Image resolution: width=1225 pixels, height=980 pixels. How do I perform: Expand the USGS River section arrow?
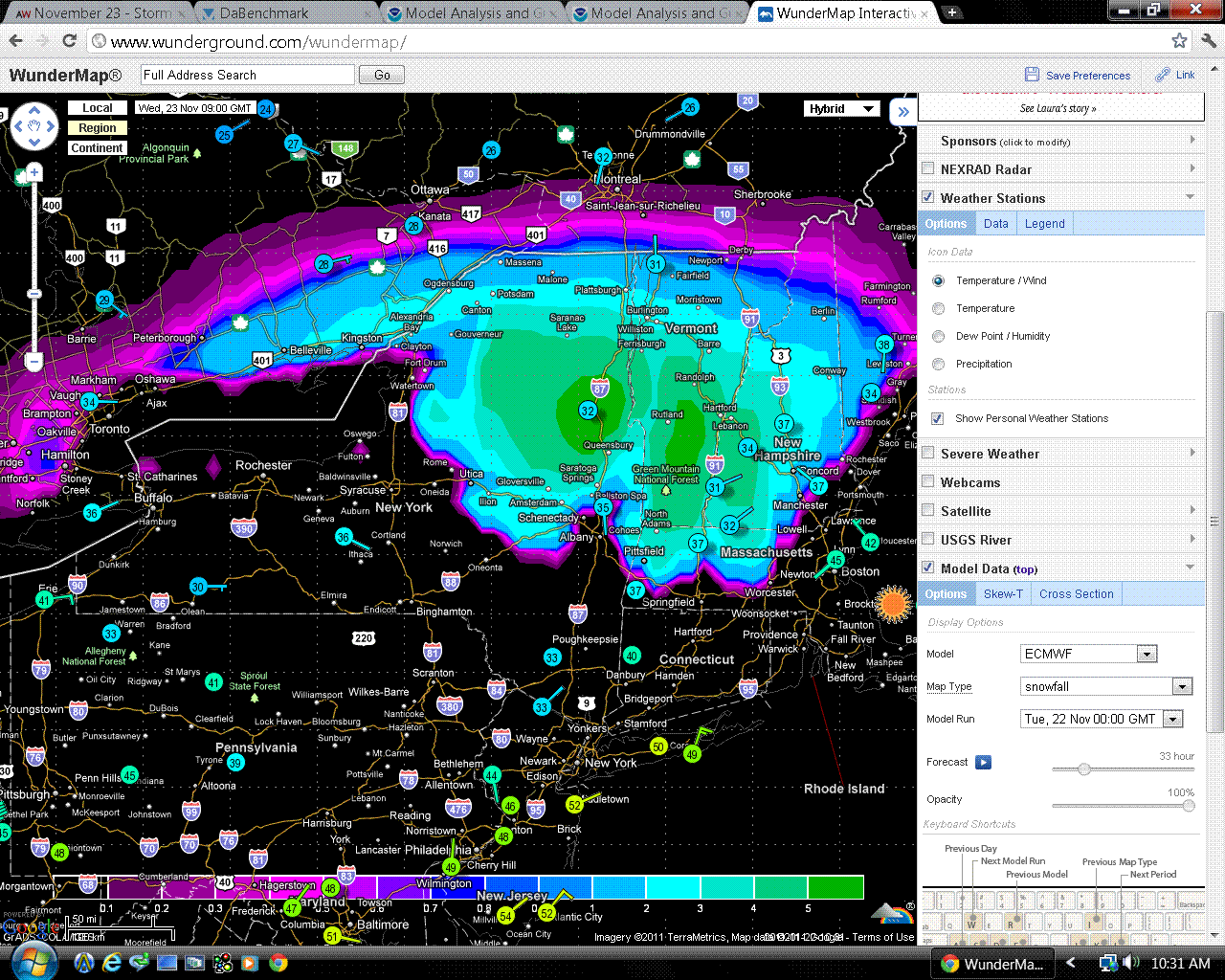(x=1192, y=539)
